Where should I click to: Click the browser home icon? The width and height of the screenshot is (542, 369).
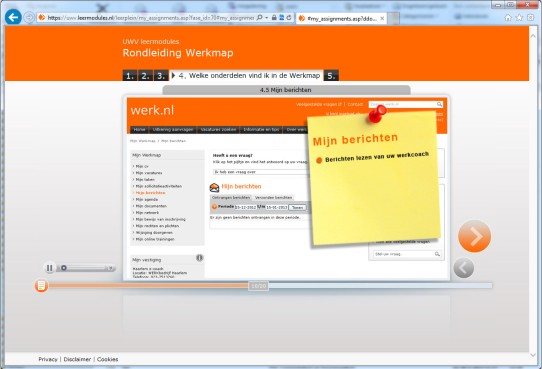pyautogui.click(x=508, y=18)
